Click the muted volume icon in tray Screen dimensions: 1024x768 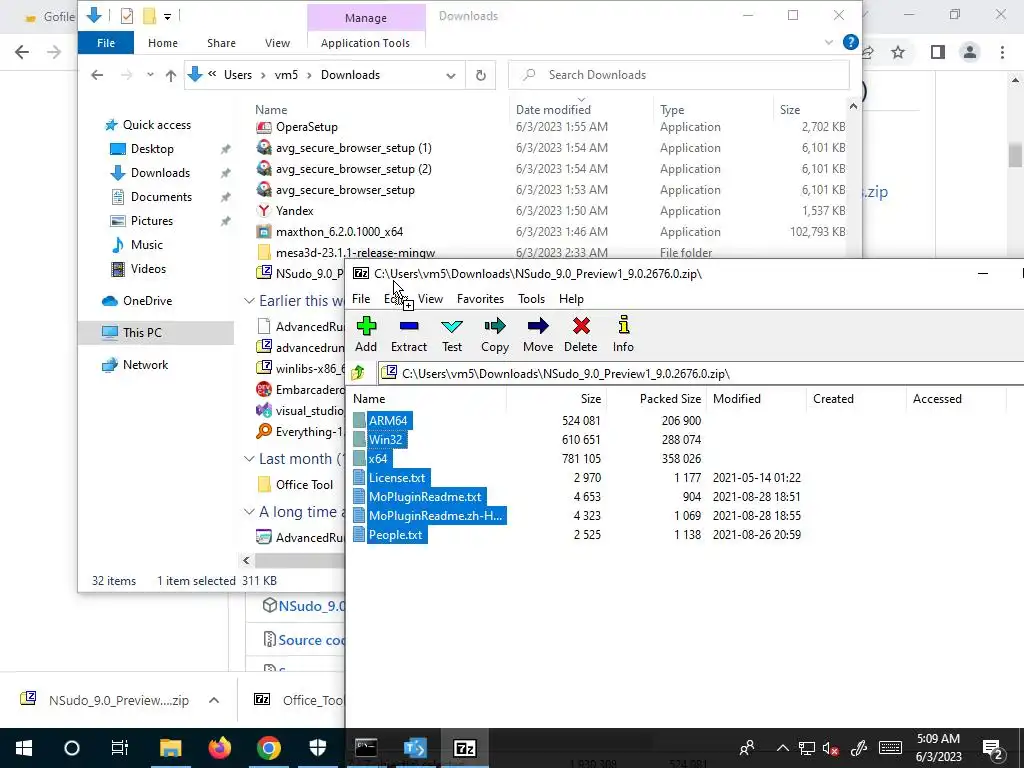pos(831,748)
